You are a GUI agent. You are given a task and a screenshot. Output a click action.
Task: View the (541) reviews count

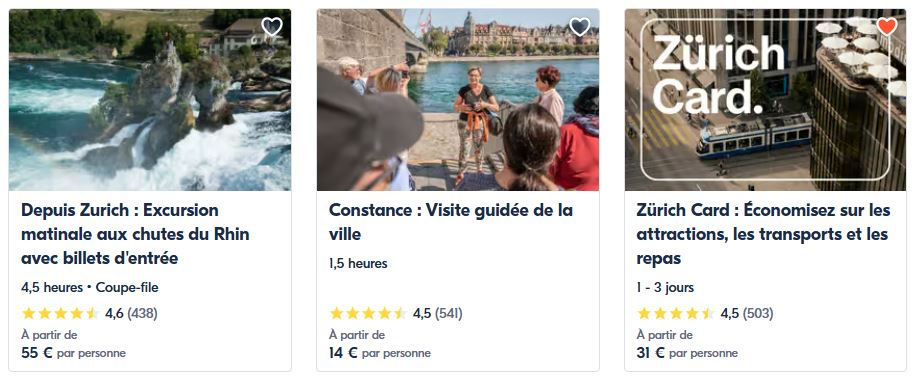(449, 313)
